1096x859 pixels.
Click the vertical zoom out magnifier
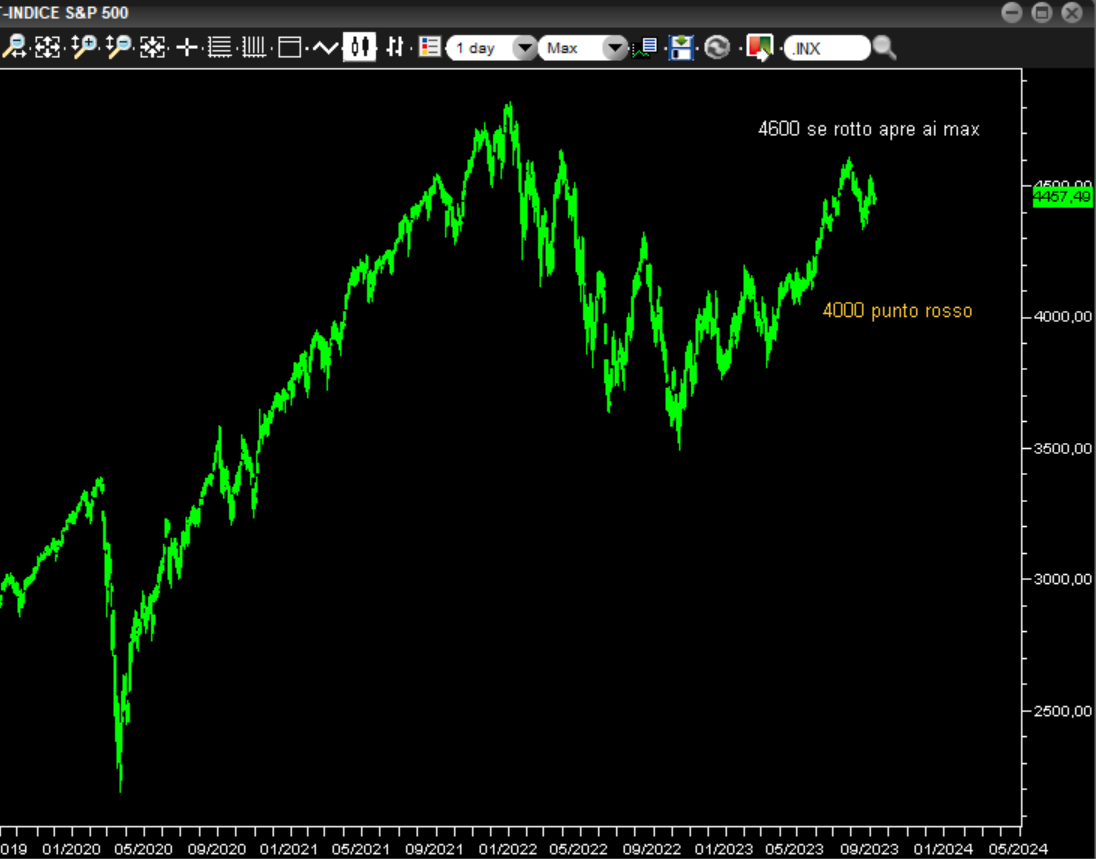pyautogui.click(x=119, y=47)
